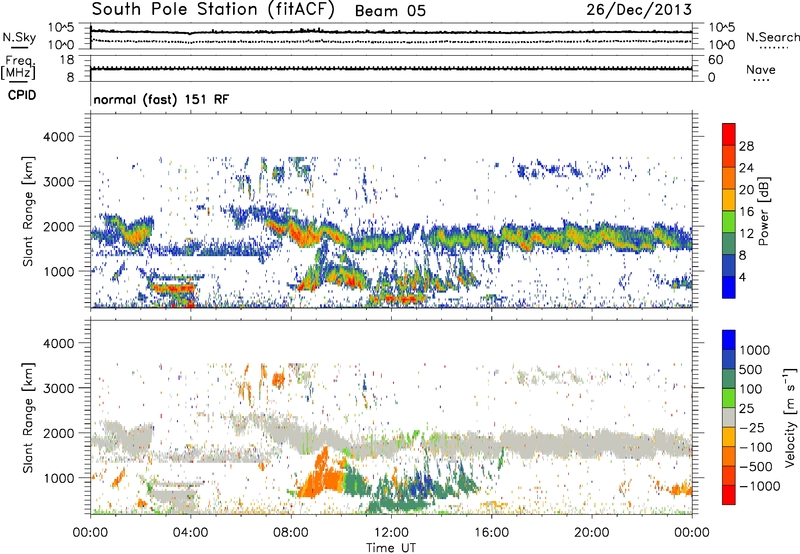Viewport: 800px width, 554px height.
Task: Click the '-1000' tick on the velocity colorbar
Action: [759, 486]
